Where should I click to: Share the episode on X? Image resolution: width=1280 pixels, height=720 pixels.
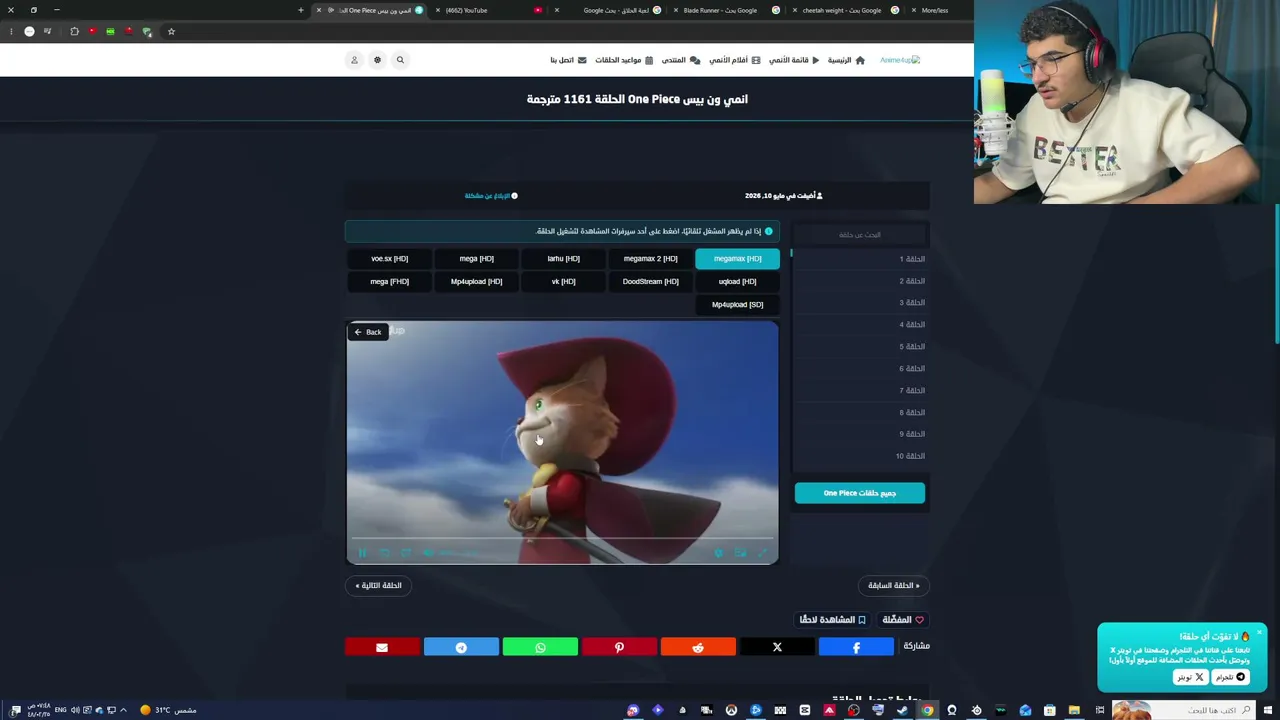point(777,647)
